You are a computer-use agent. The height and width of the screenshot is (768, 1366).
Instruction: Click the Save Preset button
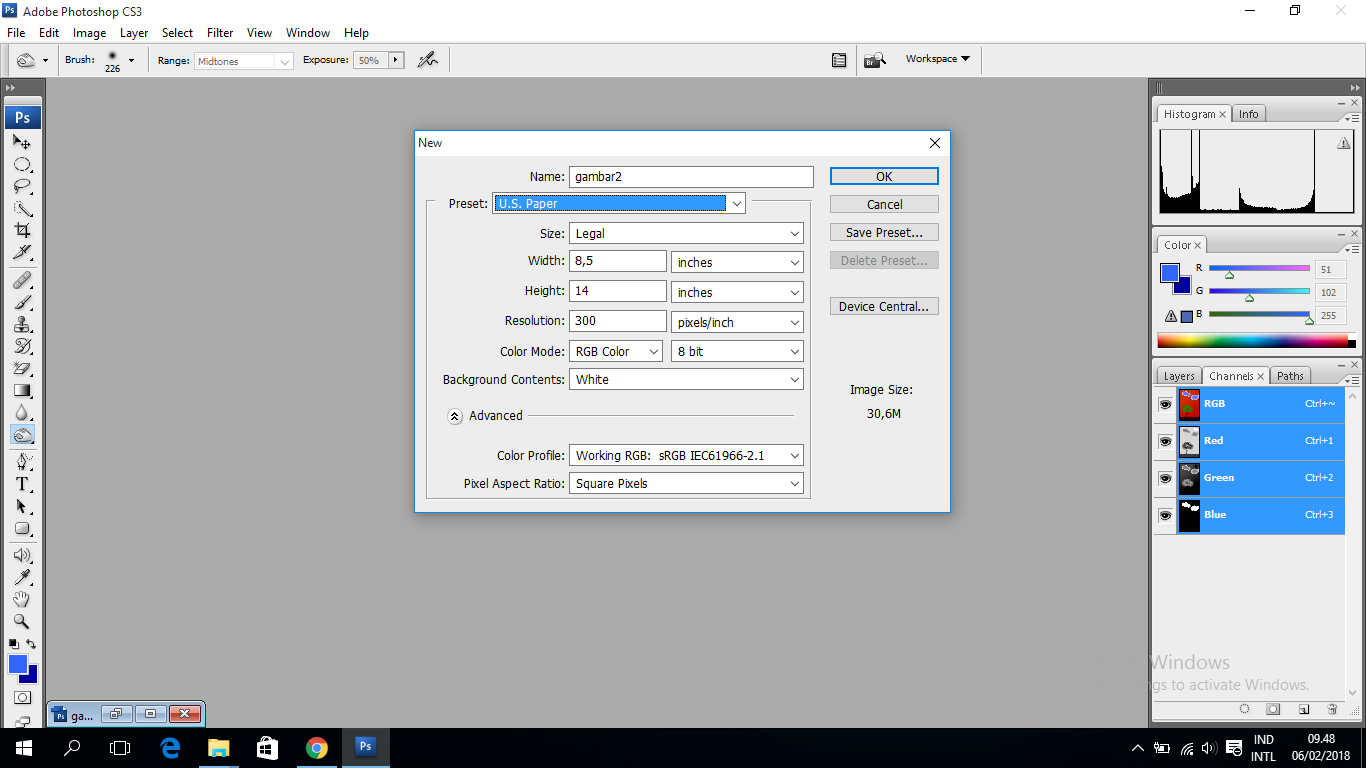pos(883,231)
